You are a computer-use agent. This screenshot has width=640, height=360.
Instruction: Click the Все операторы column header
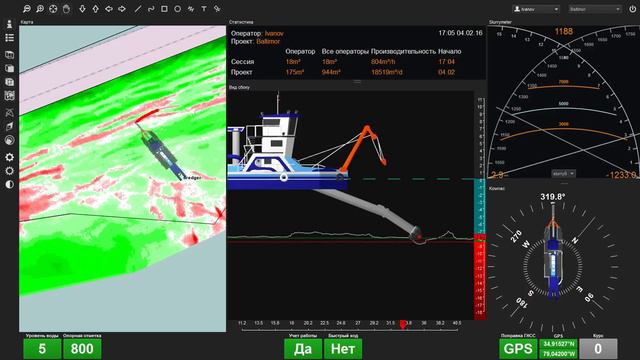[344, 51]
